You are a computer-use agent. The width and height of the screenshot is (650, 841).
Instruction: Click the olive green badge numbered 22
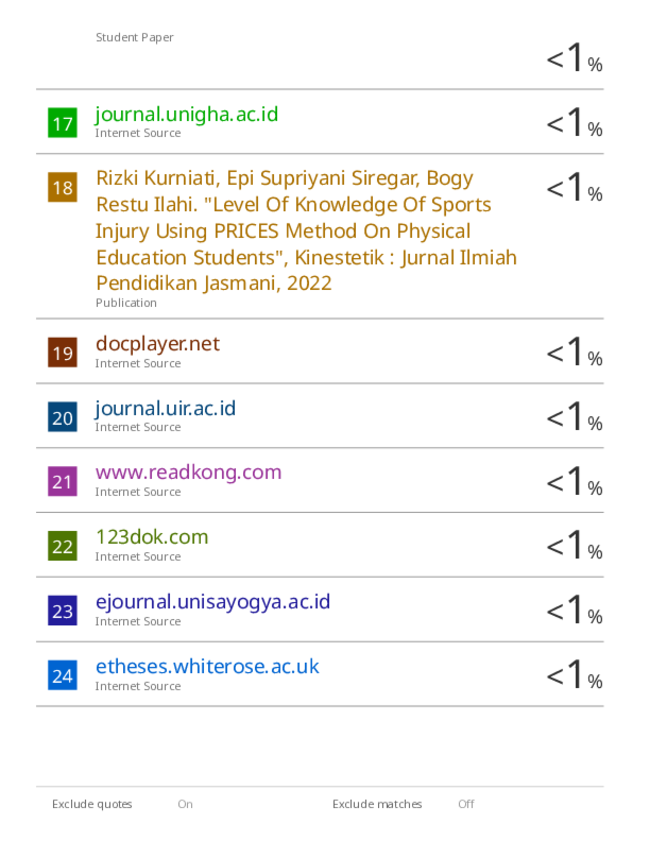(x=62, y=546)
